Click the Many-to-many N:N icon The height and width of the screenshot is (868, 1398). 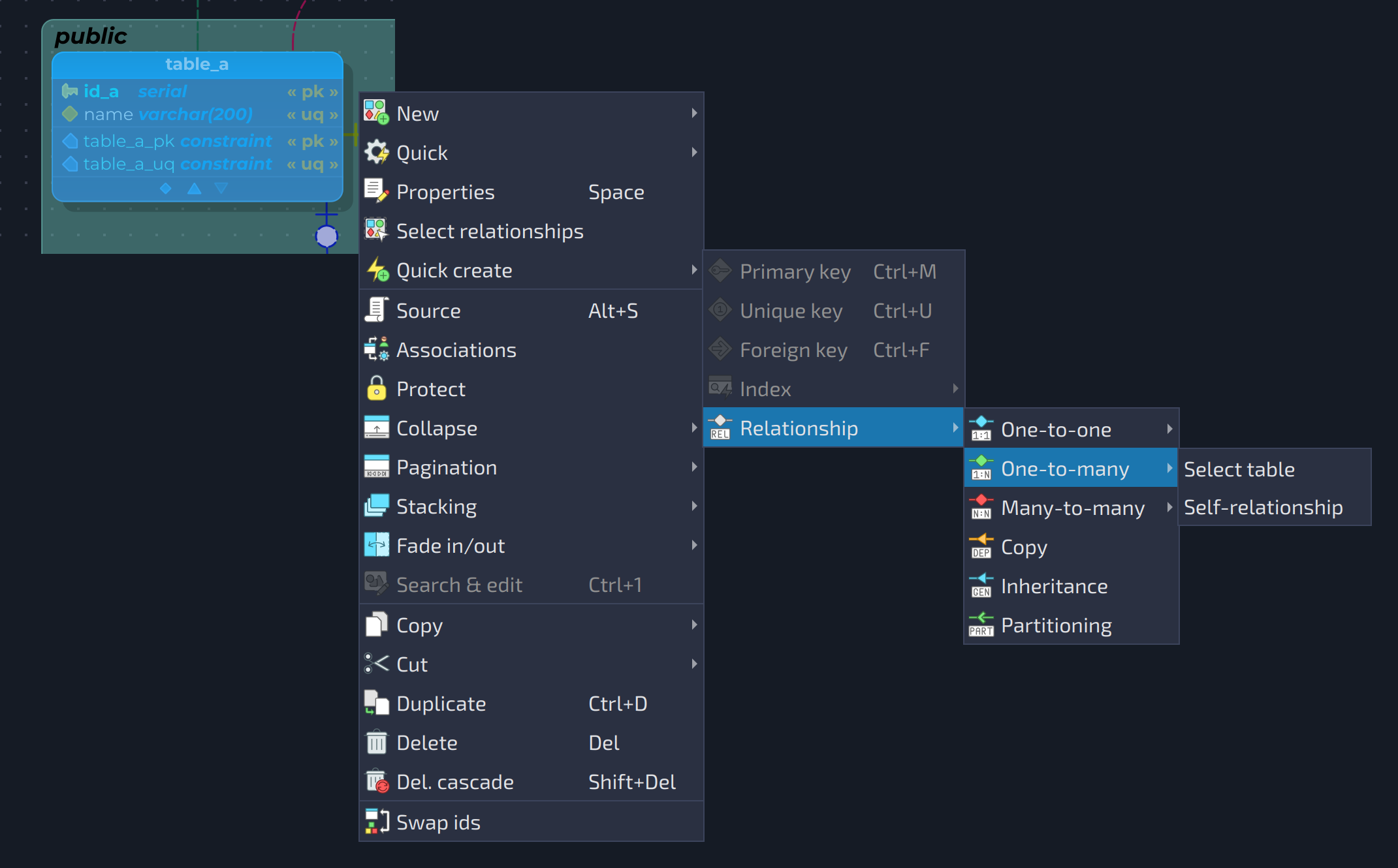tap(981, 507)
